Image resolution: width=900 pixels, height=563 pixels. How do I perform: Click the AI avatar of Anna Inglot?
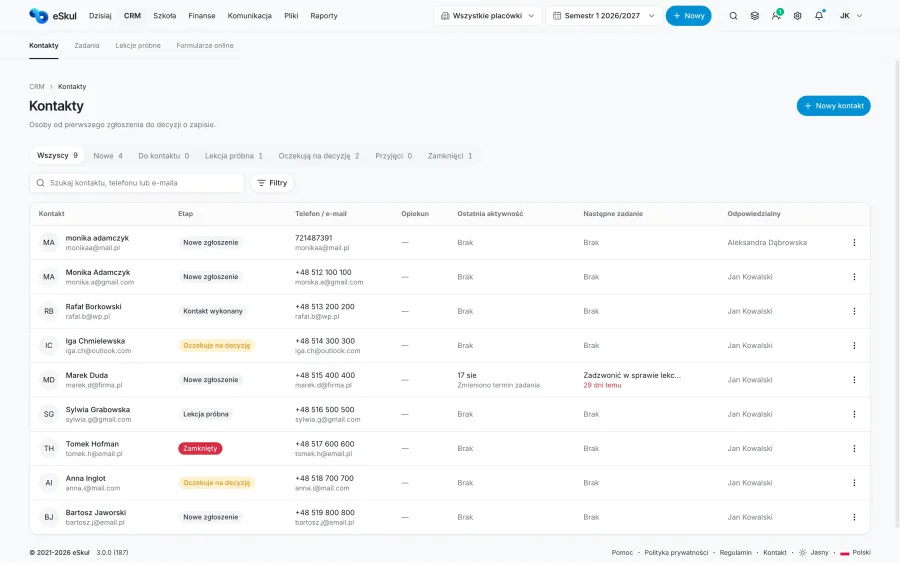coord(49,483)
